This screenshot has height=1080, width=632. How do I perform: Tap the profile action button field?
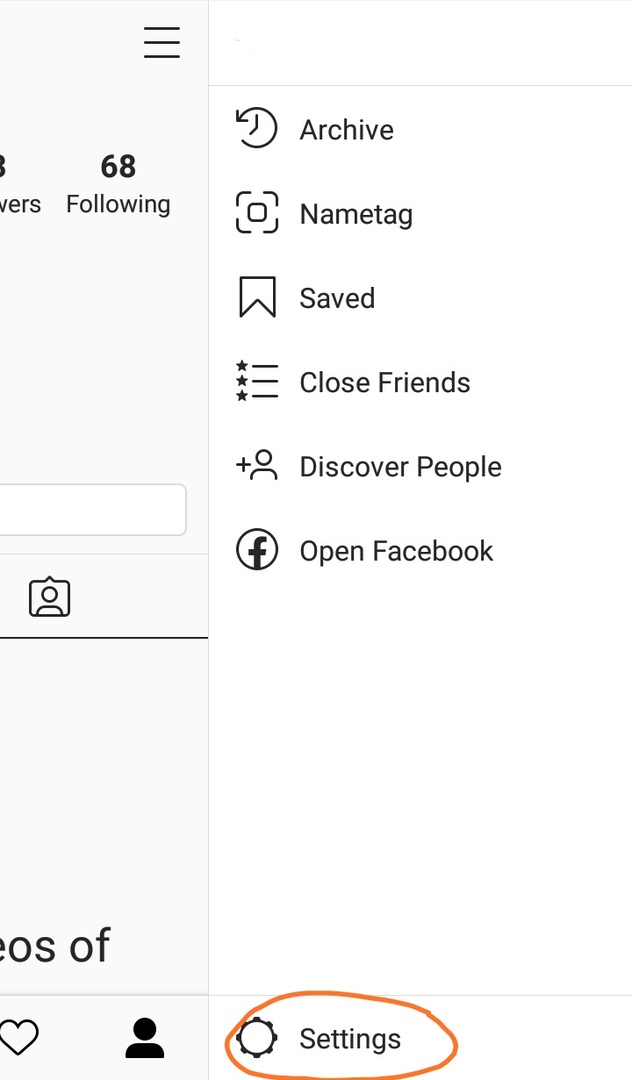[92, 510]
